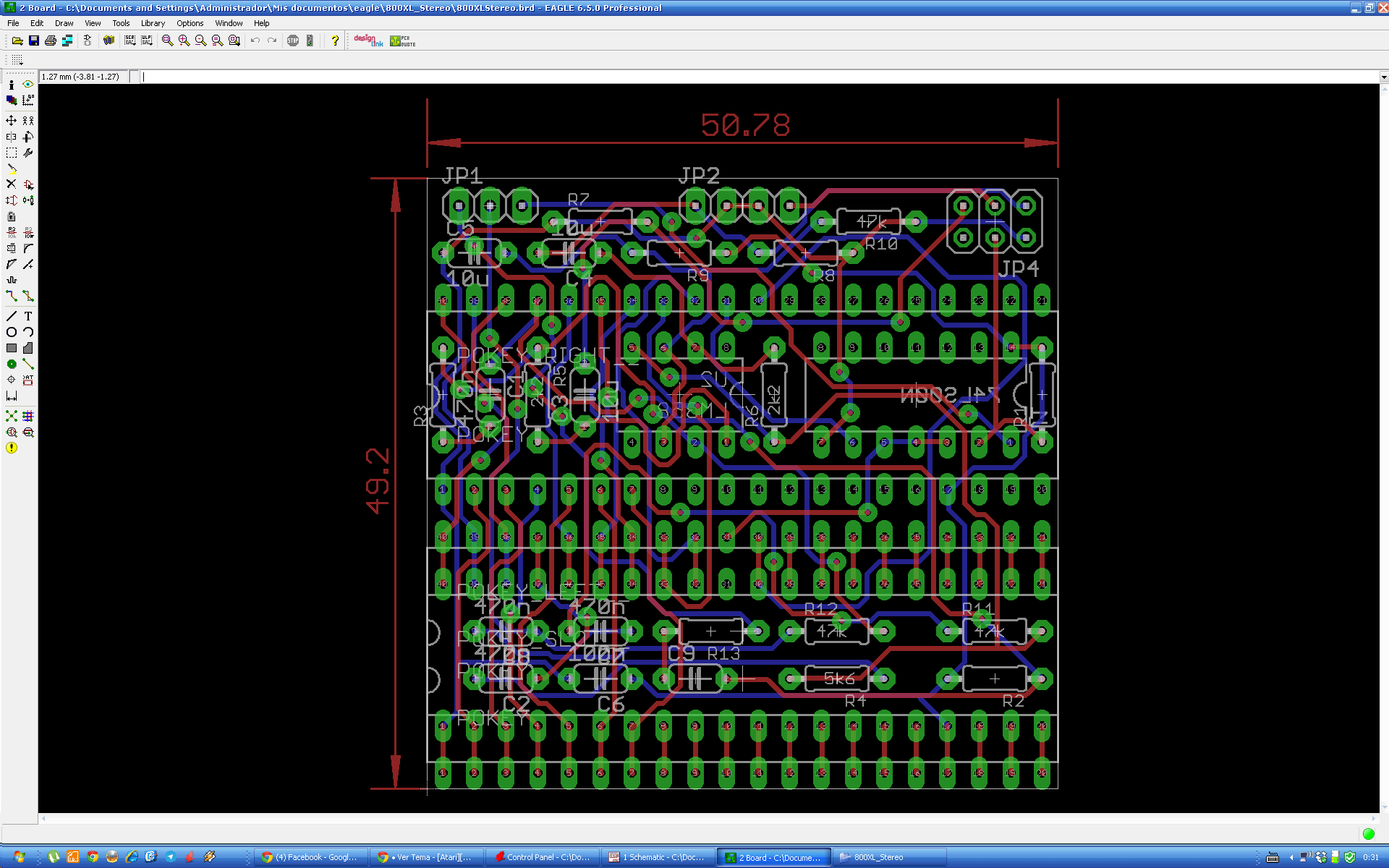1389x868 pixels.
Task: Expand the command line history dropdown
Action: 1383,77
